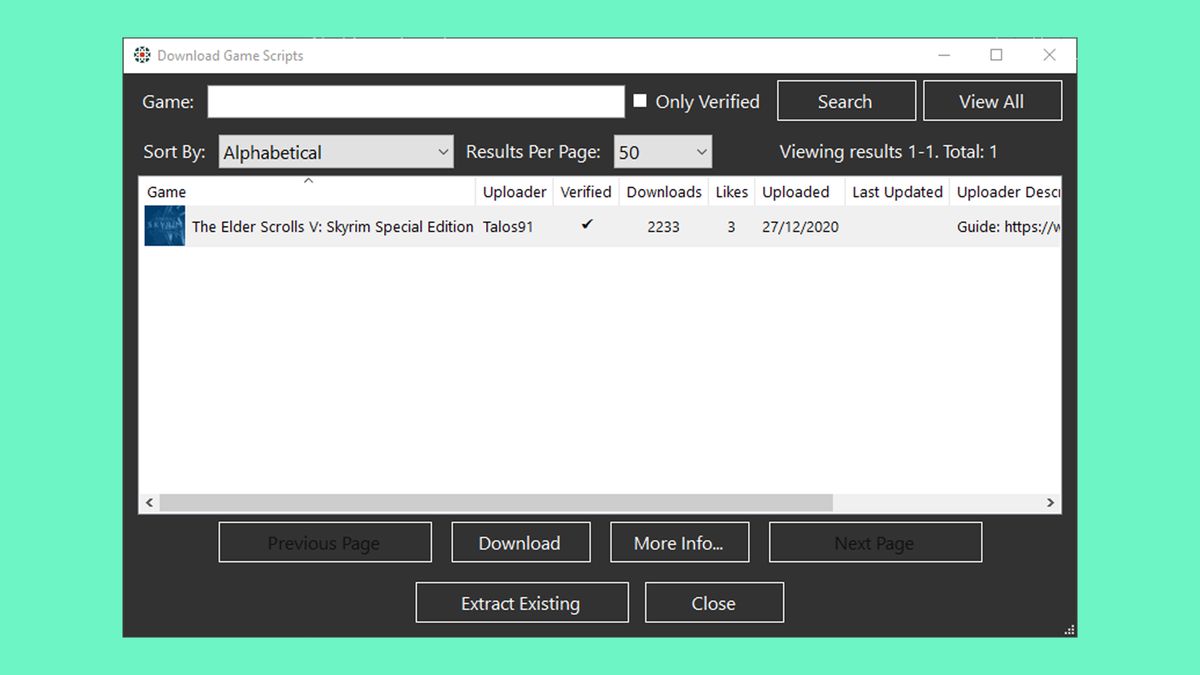Click the window resize grip corner
The width and height of the screenshot is (1200, 675).
coord(1070,630)
